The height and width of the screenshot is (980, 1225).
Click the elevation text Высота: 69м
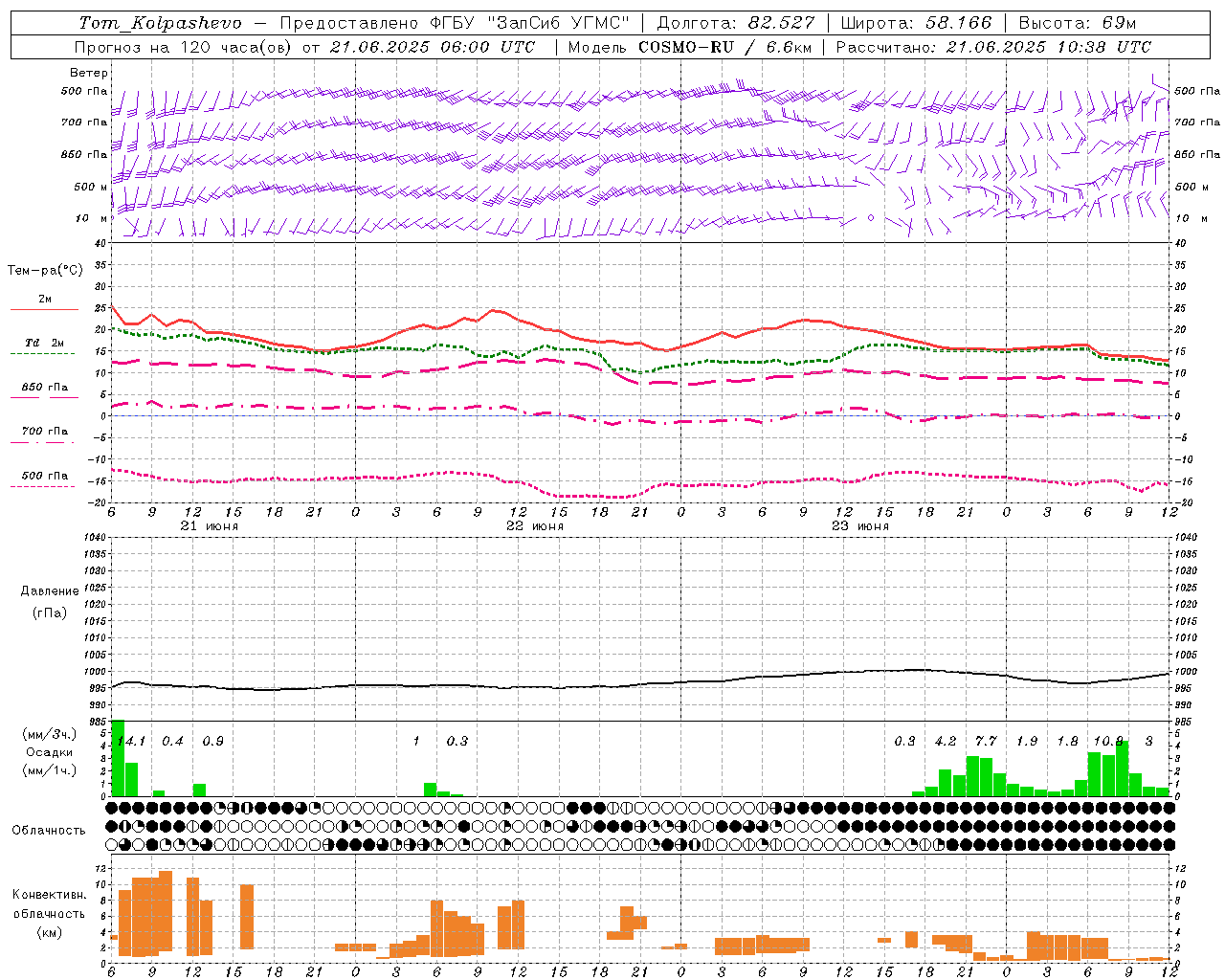click(x=1078, y=23)
